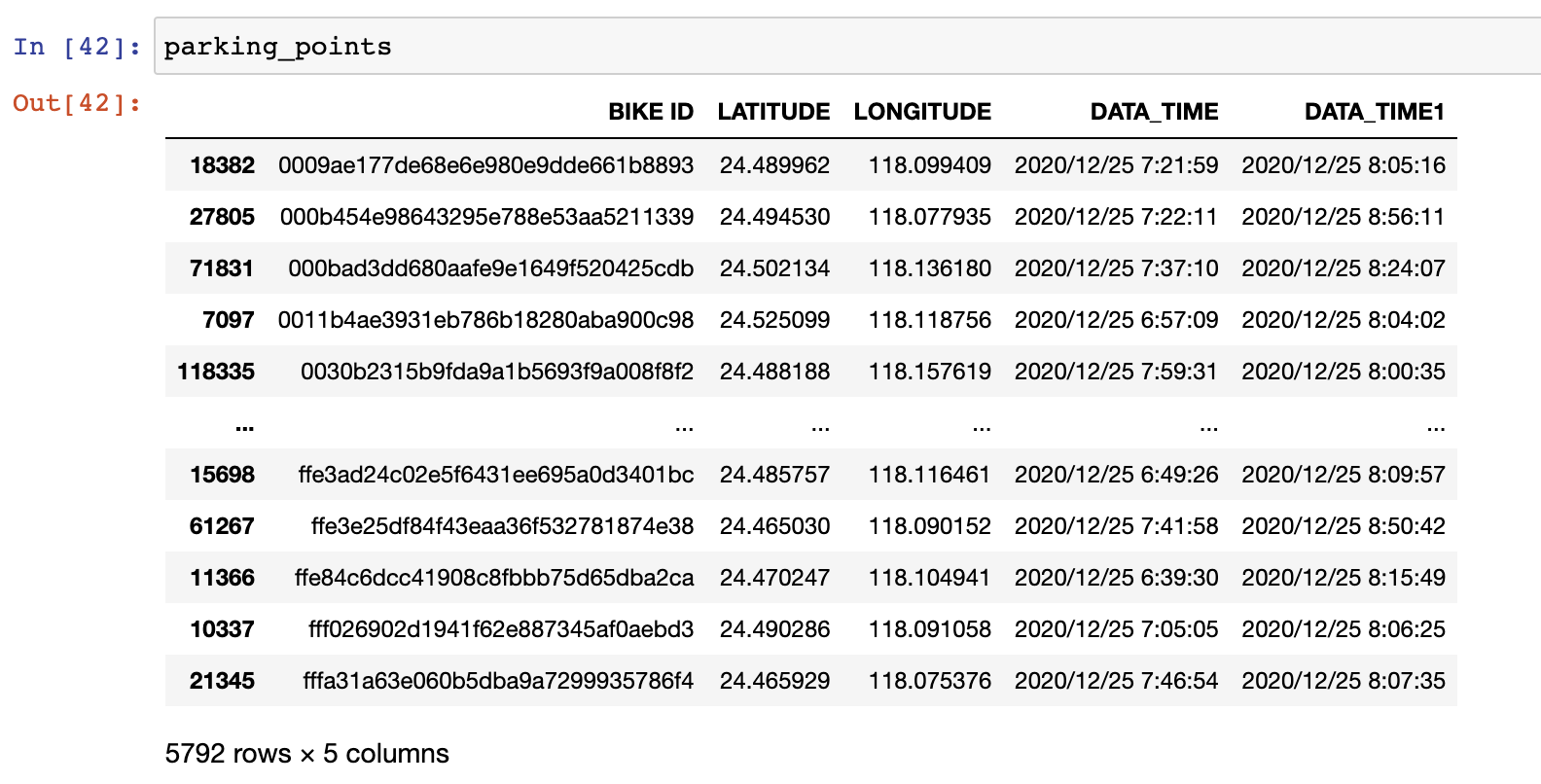This screenshot has width=1541, height=784.
Task: Click the LONGITUDE column header
Action: pos(922,112)
